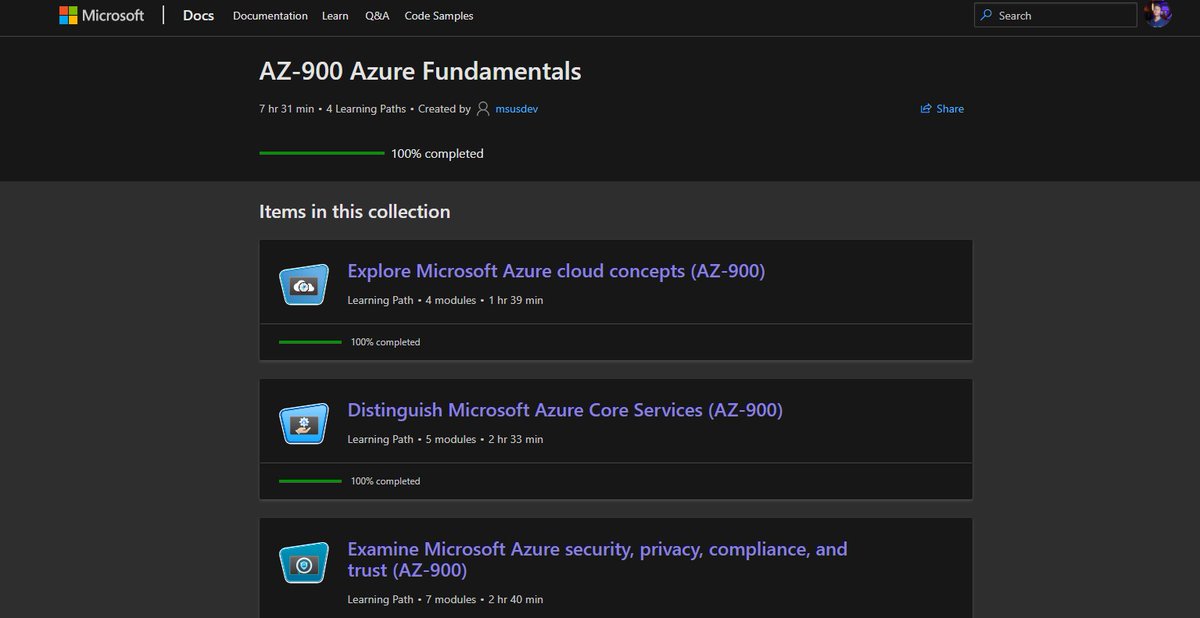Go to the Learn section
Screen dimensions: 1200x618
335,16
